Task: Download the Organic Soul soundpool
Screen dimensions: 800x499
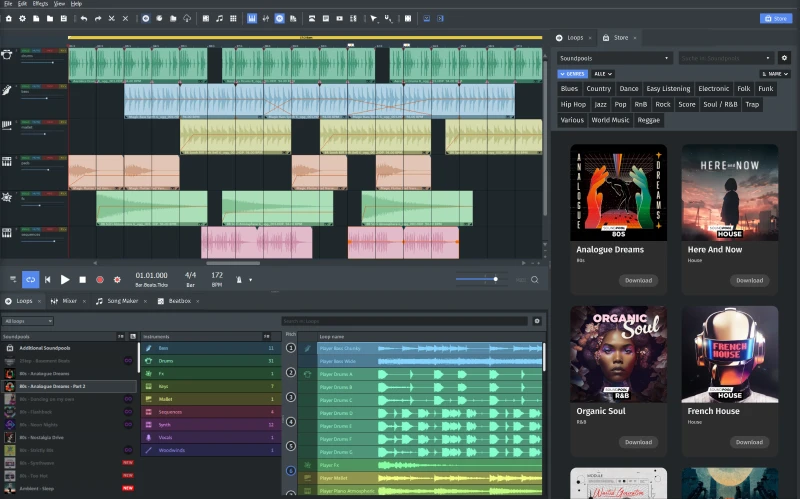Action: 638,442
